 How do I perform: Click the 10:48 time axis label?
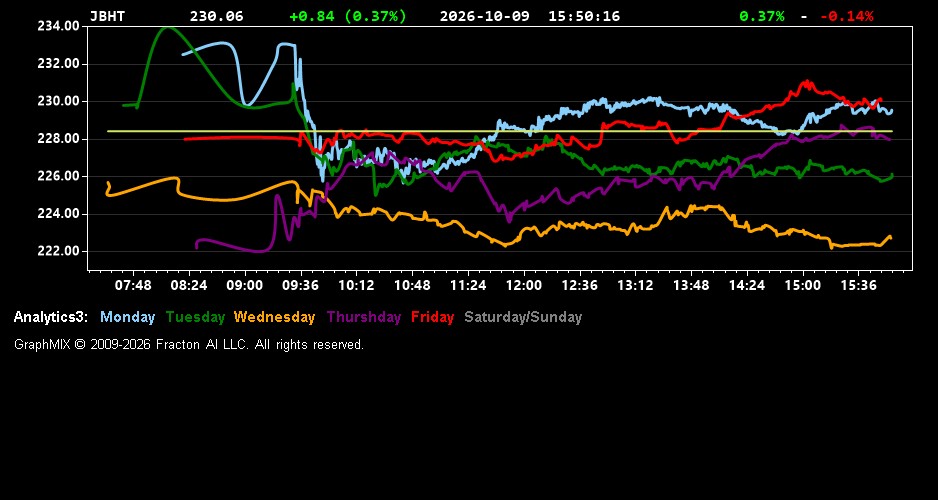(412, 285)
